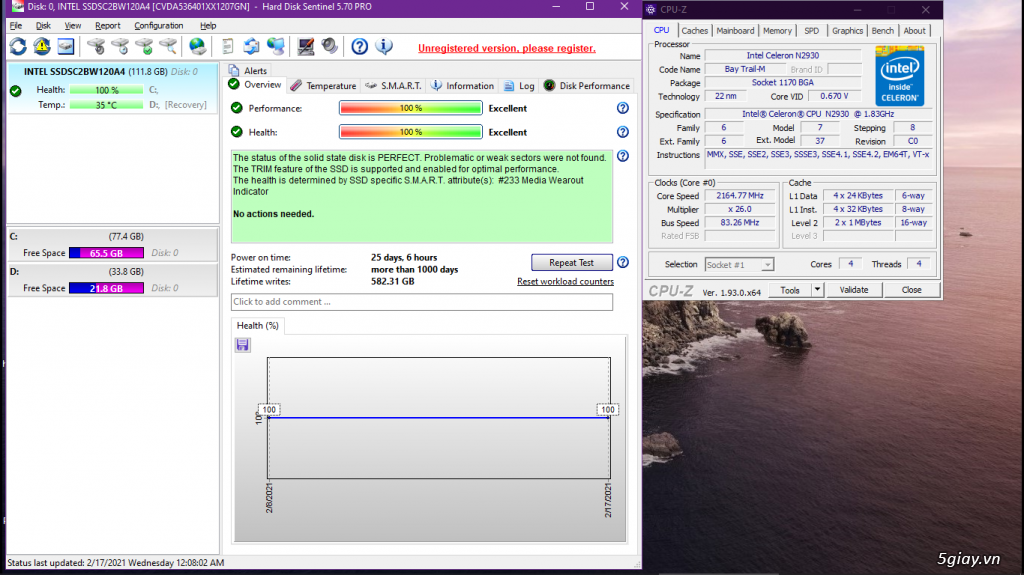Click the green check icon beside disk Health

16,91
